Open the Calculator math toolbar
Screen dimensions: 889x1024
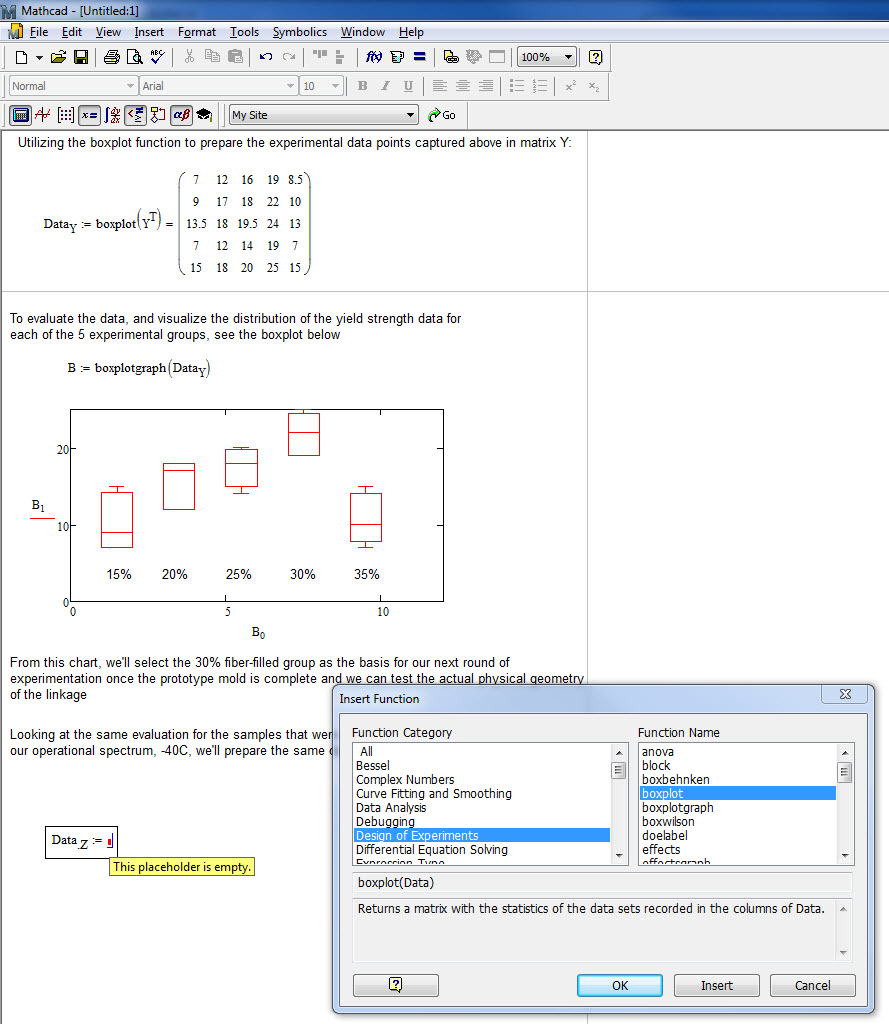(x=20, y=115)
